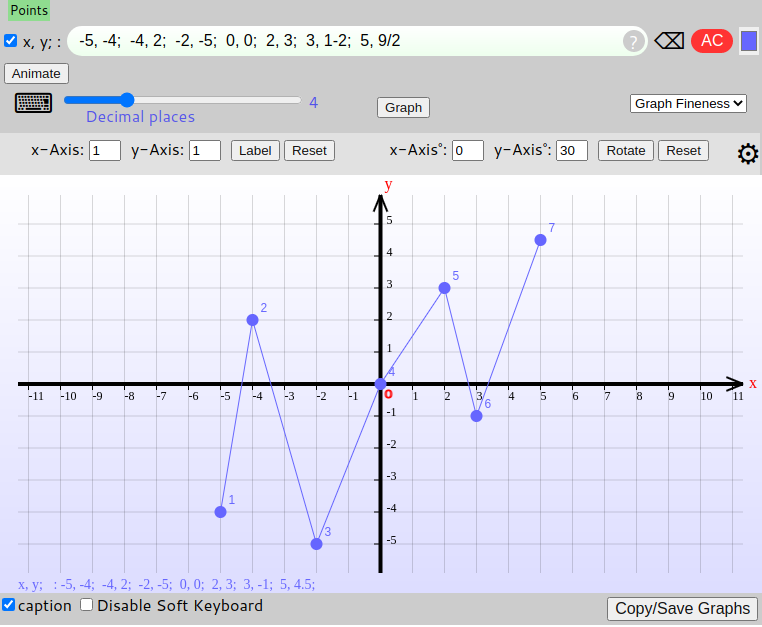Click the keyboard icon
This screenshot has width=762, height=627.
click(x=33, y=103)
